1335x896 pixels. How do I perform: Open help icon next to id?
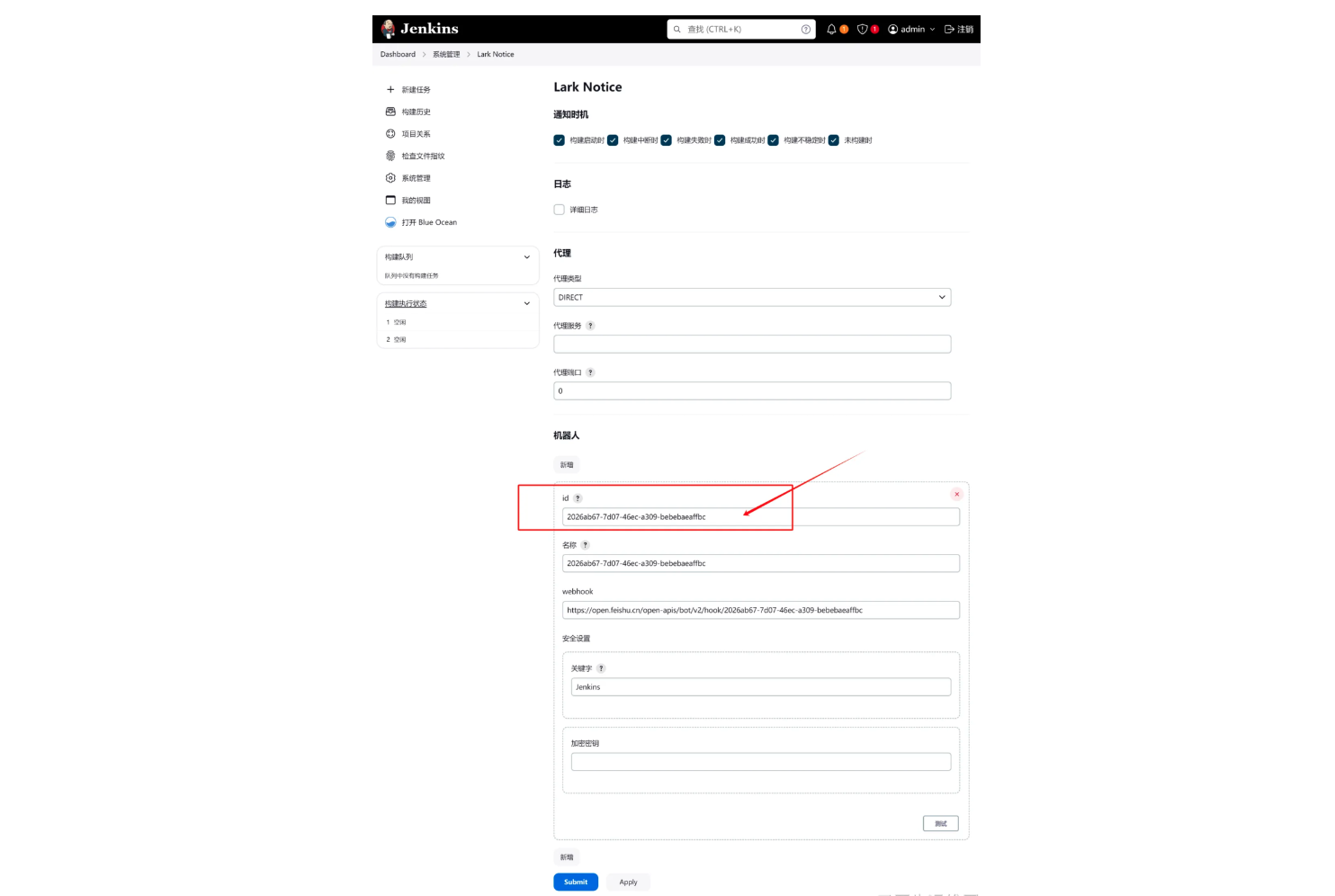pyautogui.click(x=578, y=498)
